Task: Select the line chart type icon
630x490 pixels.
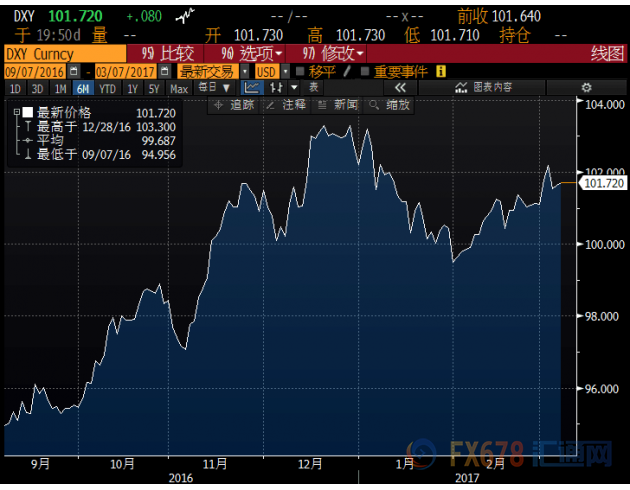Action: tap(251, 88)
